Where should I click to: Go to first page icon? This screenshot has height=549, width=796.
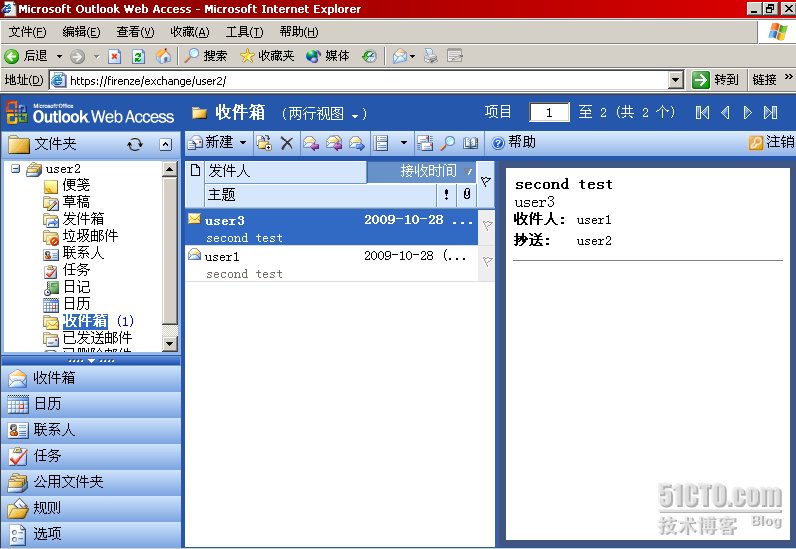coord(703,112)
